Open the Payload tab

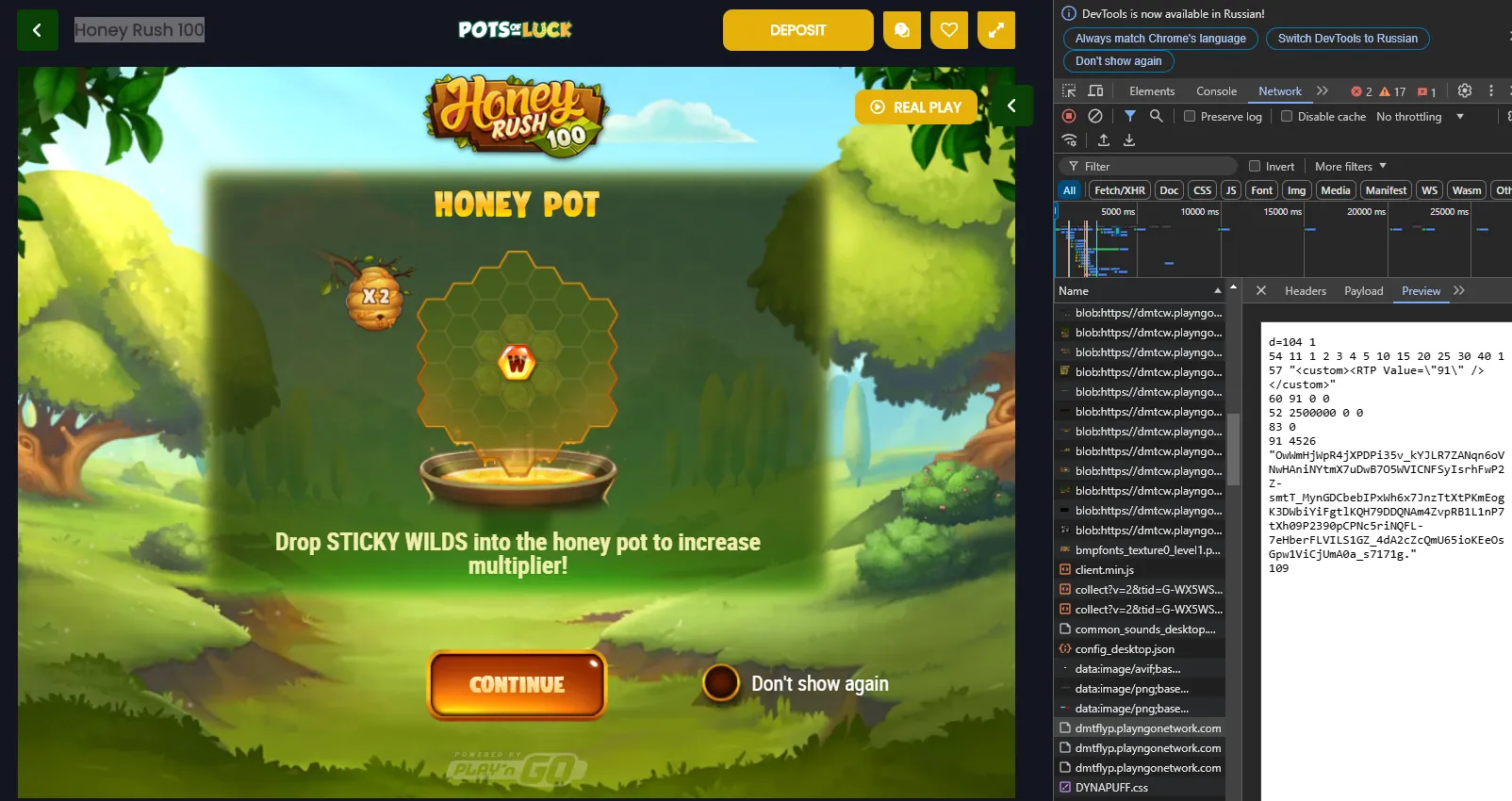[x=1363, y=291]
